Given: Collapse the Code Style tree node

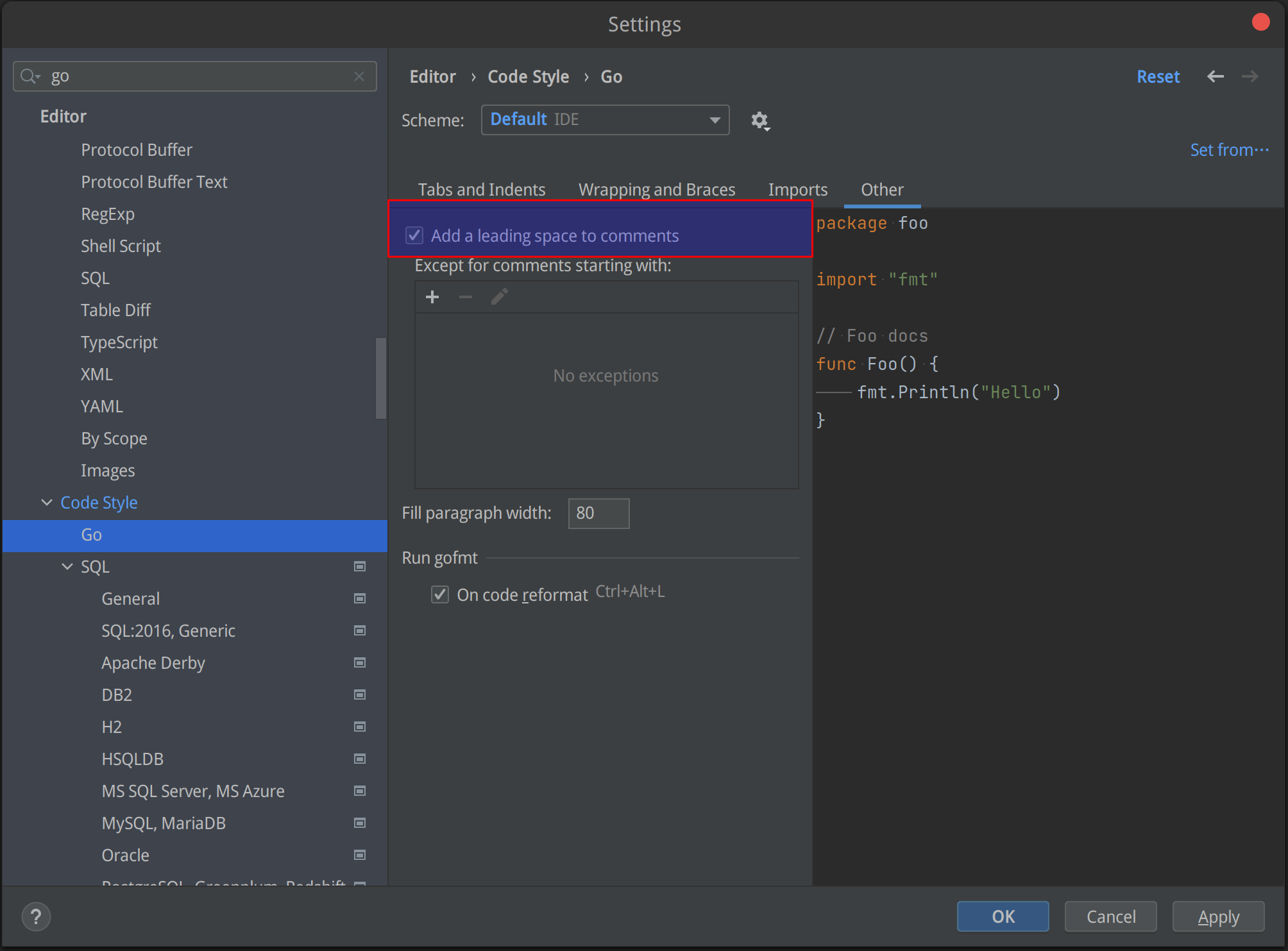Looking at the screenshot, I should [47, 502].
